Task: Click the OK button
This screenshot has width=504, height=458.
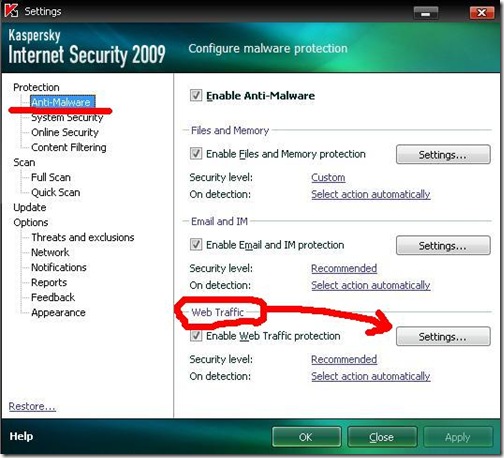Action: [306, 437]
